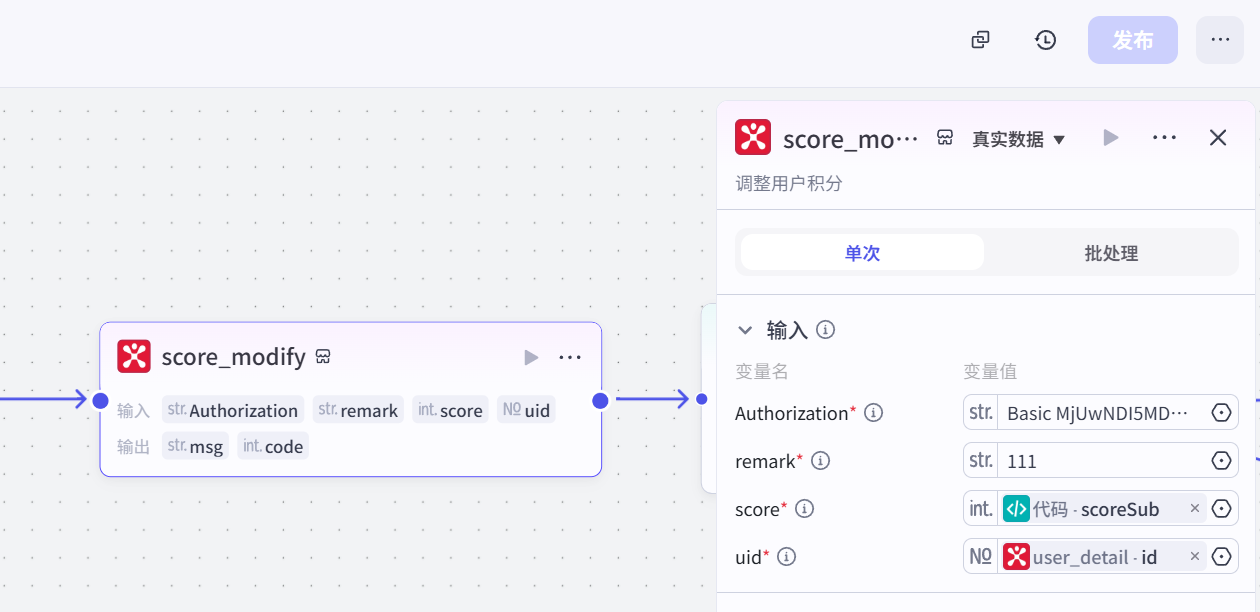Open variable selector for Authorization field
The height and width of the screenshot is (612, 1260).
[x=1221, y=413]
